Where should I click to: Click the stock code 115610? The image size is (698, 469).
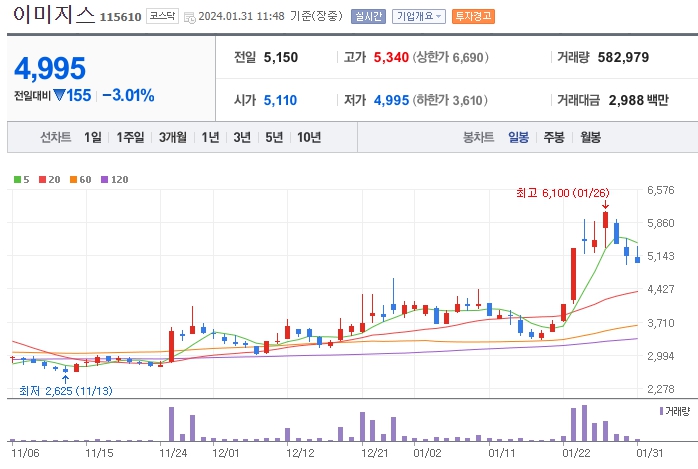coord(121,17)
